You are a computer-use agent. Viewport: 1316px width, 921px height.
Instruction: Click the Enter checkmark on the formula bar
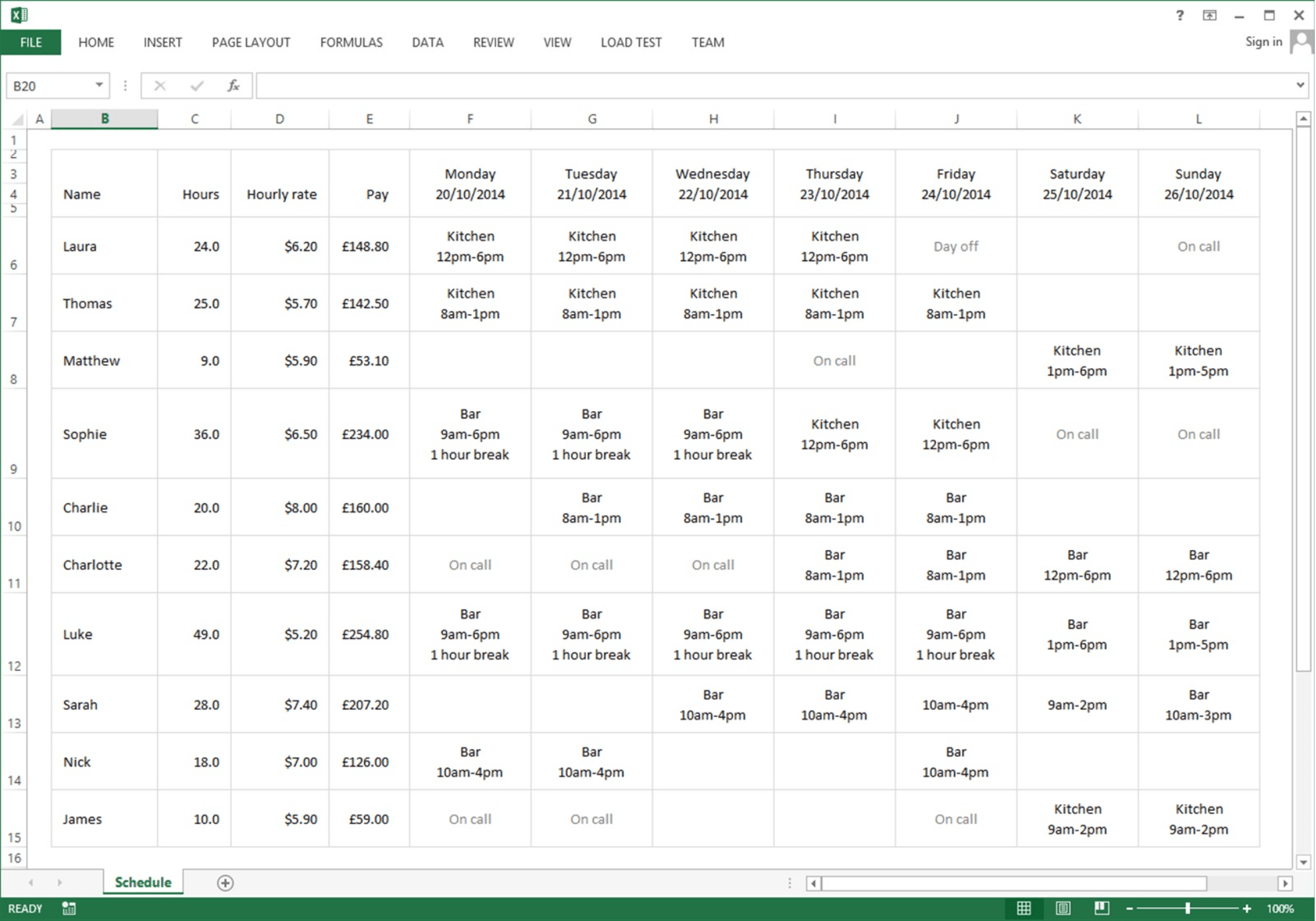coord(196,86)
